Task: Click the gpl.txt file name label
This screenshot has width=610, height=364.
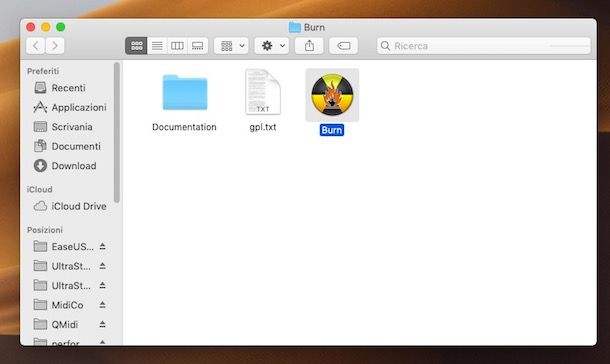Action: coord(263,127)
